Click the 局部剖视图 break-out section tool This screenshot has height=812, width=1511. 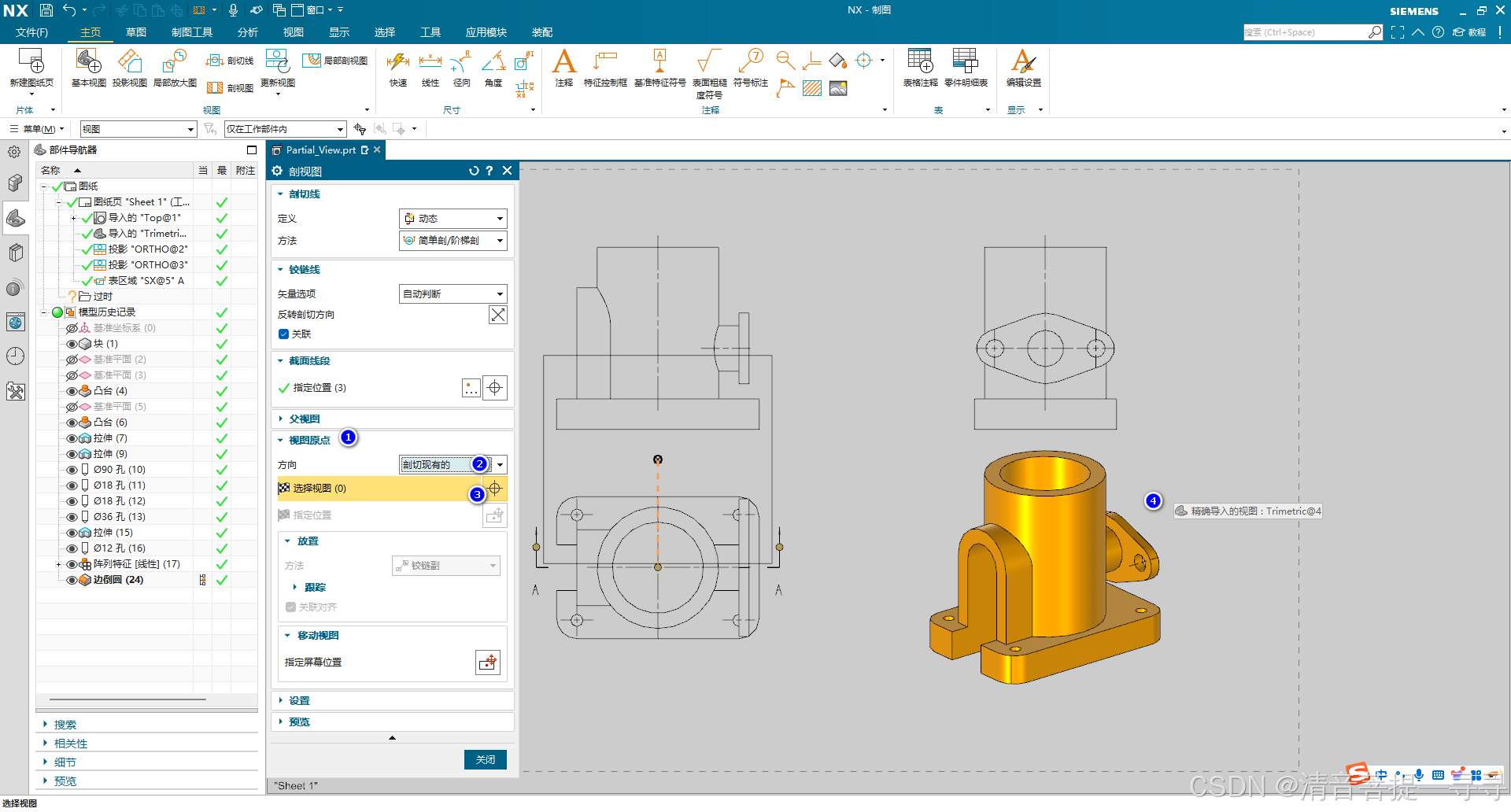(x=335, y=61)
